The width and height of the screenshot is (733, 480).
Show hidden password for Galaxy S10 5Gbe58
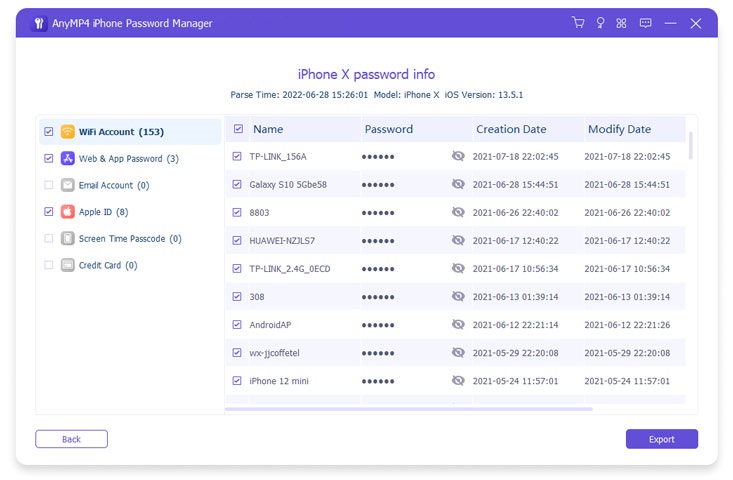click(x=458, y=185)
